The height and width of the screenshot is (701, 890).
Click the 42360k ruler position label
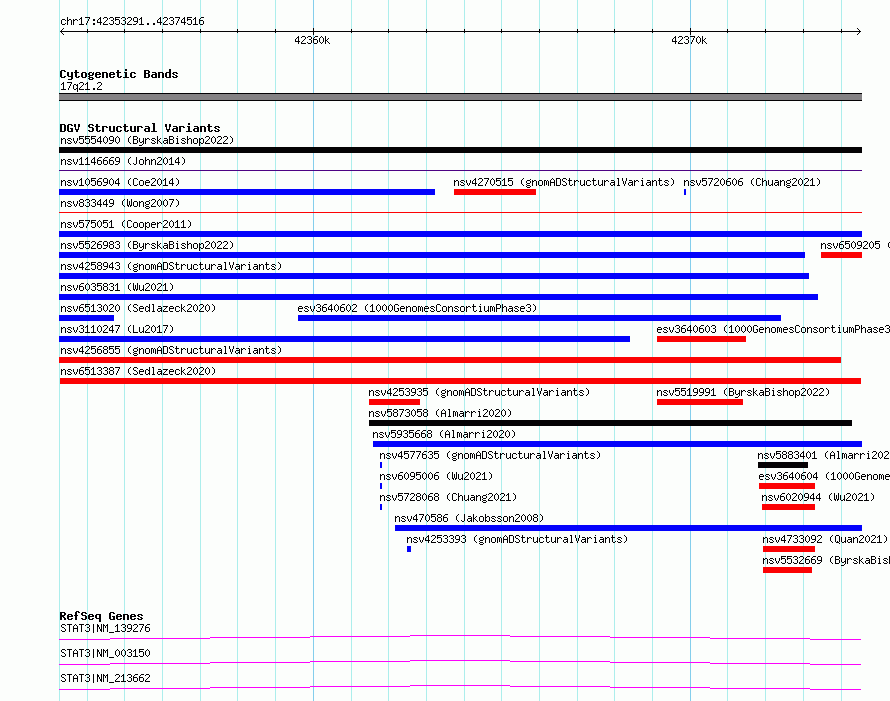click(312, 40)
